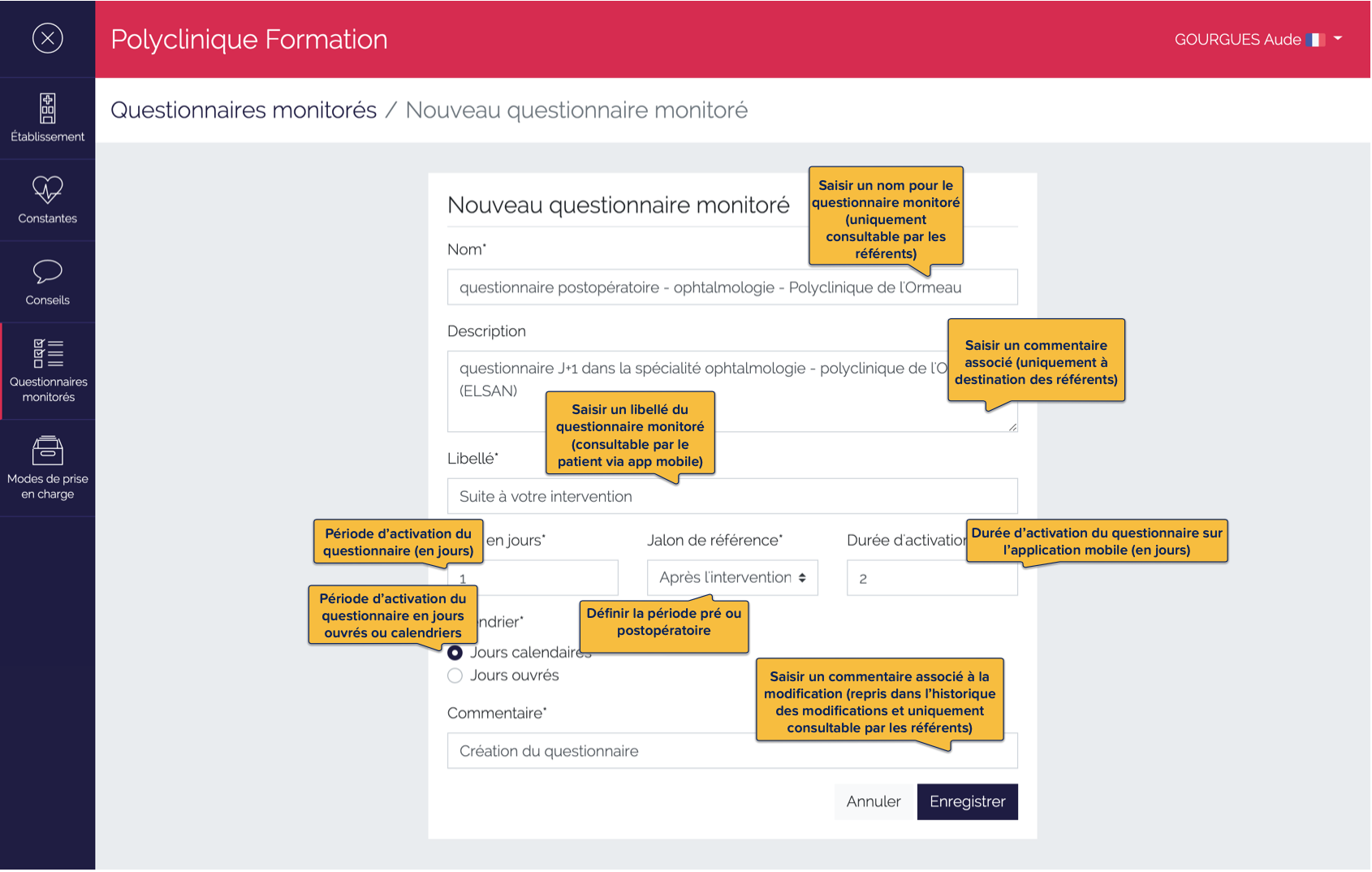Click the Enregistrer button
1372x872 pixels.
click(x=967, y=801)
